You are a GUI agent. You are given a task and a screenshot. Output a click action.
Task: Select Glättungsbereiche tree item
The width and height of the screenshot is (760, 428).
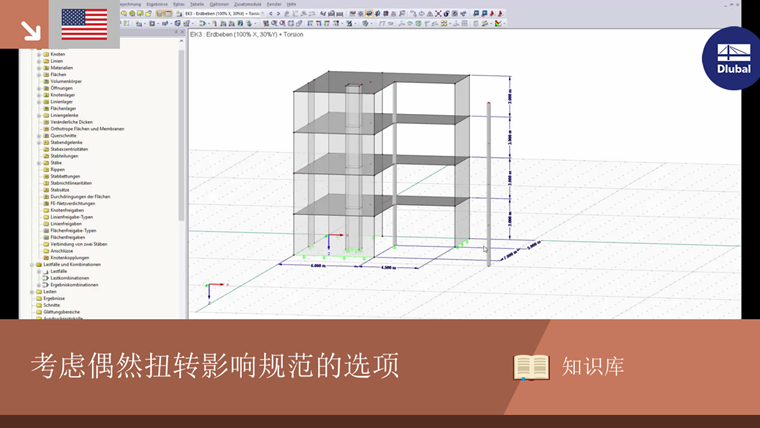[62, 312]
